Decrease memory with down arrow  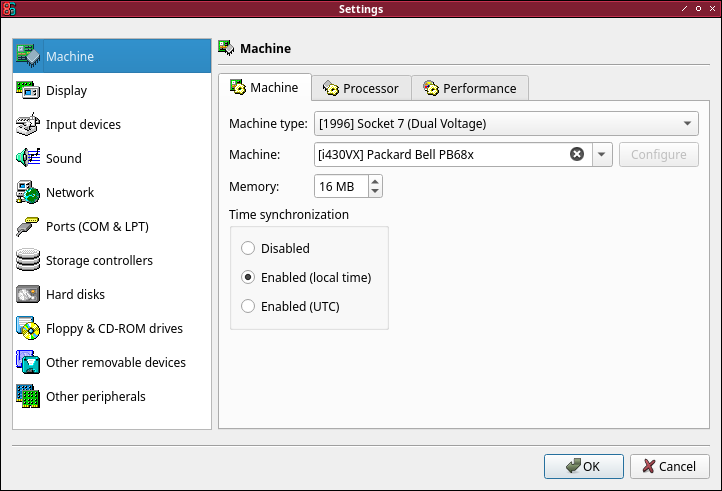pos(375,191)
